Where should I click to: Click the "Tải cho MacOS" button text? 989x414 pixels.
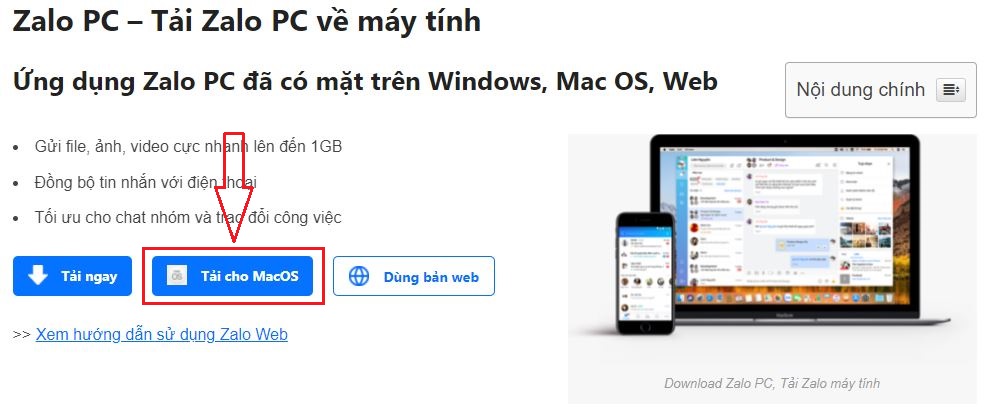[x=250, y=276]
